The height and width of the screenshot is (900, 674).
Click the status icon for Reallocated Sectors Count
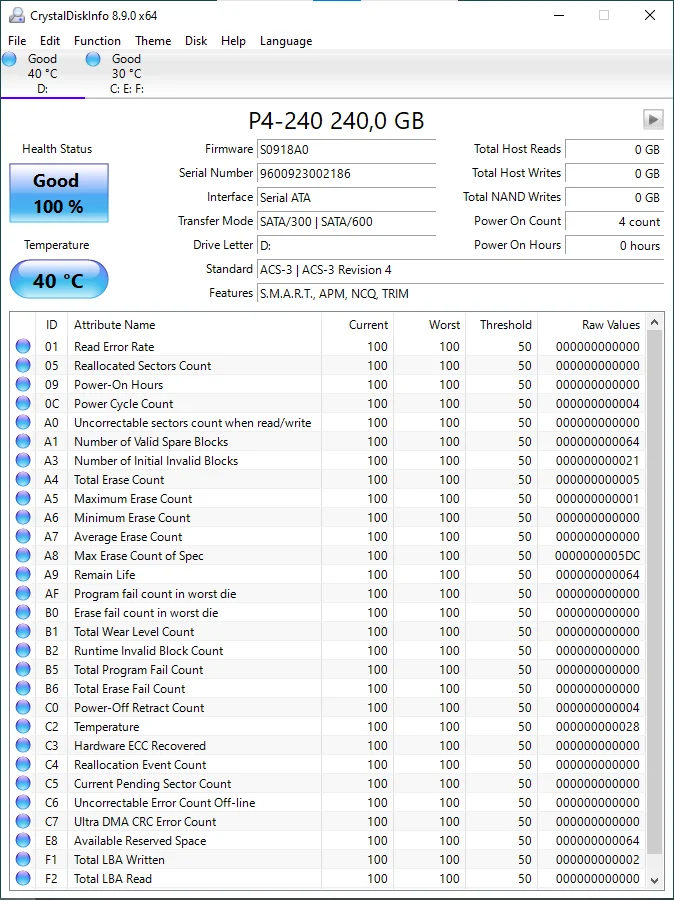pyautogui.click(x=23, y=365)
